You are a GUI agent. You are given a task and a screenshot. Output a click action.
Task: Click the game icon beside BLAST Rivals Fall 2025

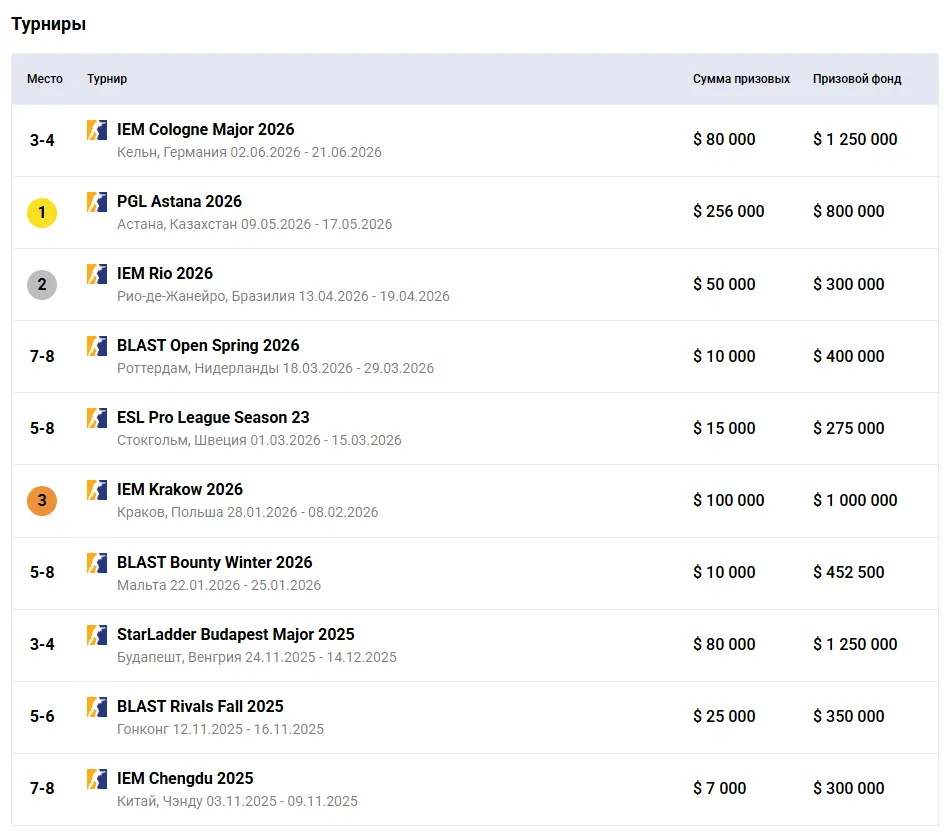point(97,706)
